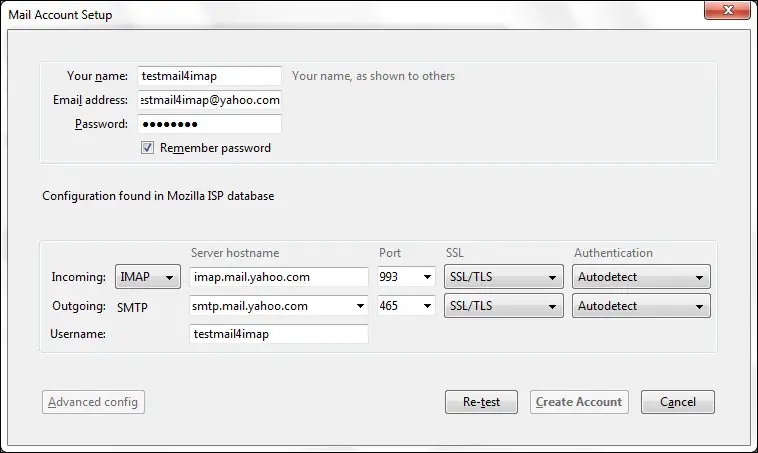758x453 pixels.
Task: Cancel the mail account setup
Action: (678, 402)
